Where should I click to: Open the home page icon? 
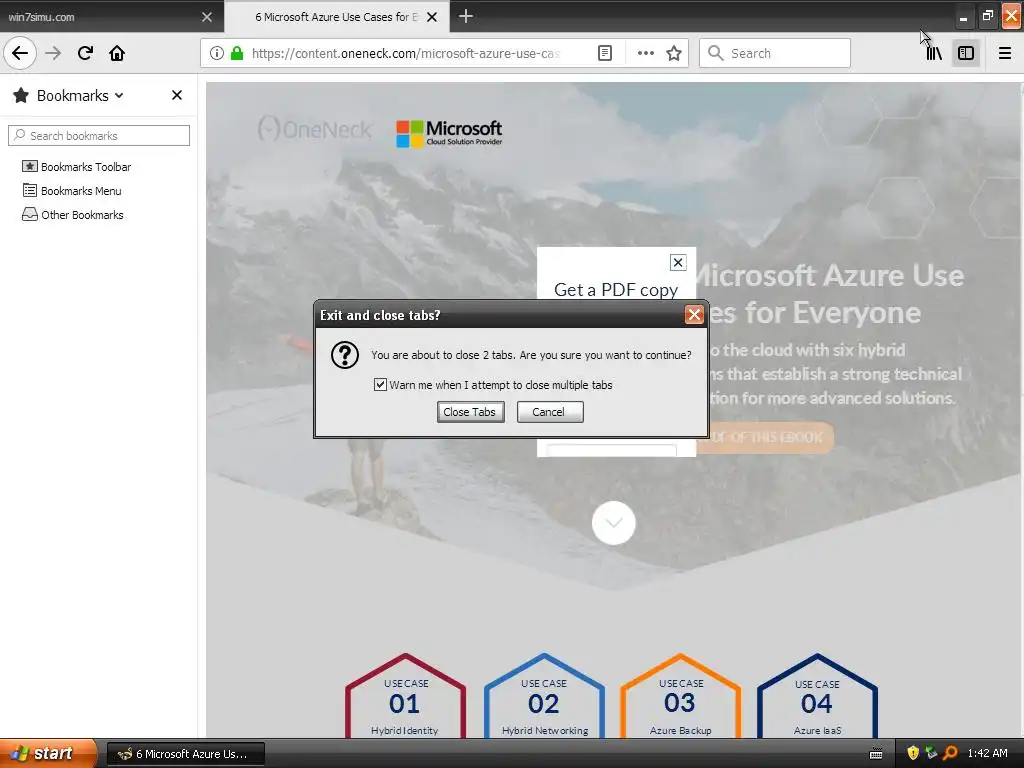click(x=117, y=54)
